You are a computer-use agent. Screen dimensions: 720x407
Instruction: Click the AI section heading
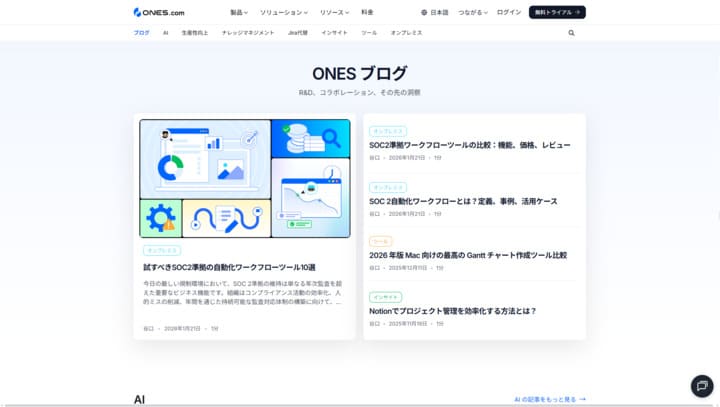pyautogui.click(x=139, y=399)
